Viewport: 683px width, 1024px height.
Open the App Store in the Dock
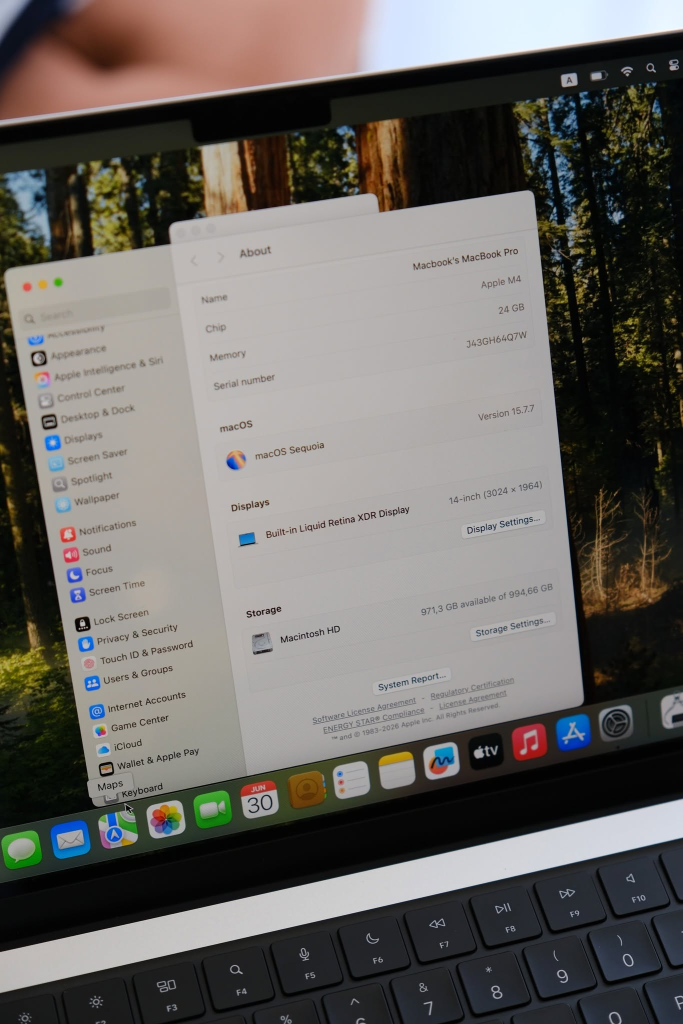tap(573, 733)
